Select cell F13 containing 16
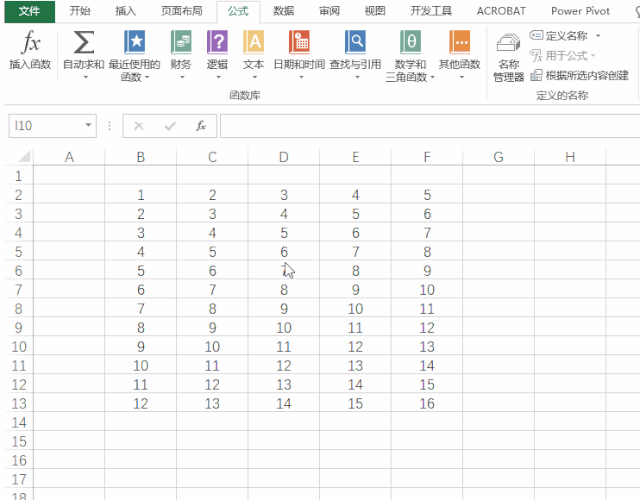Viewport: 640px width, 500px height. 427,404
